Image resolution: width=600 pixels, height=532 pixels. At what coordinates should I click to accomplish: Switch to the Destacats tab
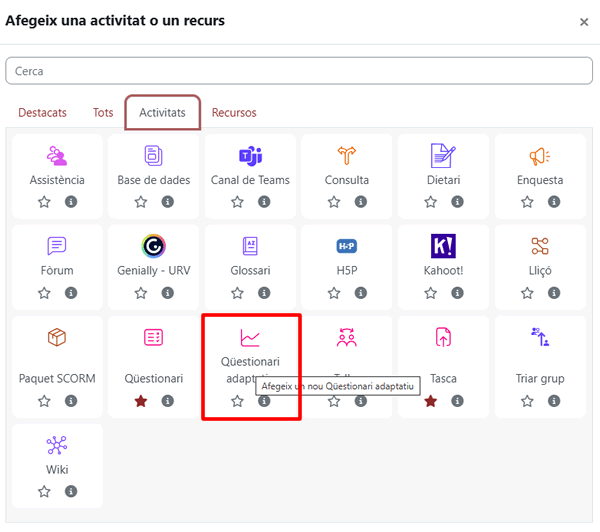coord(42,113)
